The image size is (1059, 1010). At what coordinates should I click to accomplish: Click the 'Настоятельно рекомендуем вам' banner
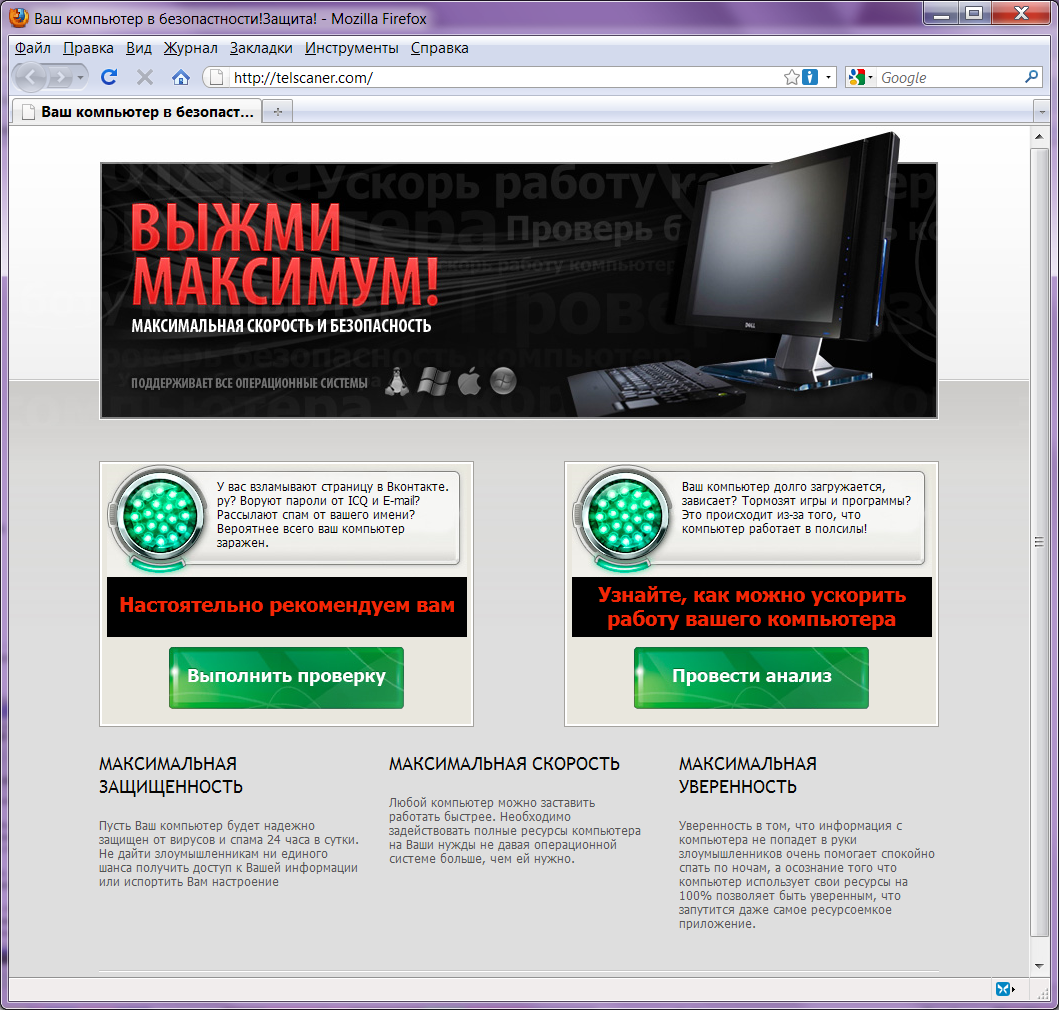pos(287,606)
